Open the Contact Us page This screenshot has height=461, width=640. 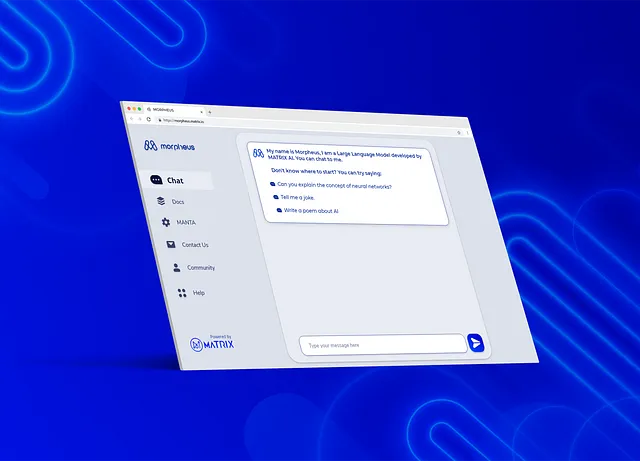pyautogui.click(x=187, y=245)
